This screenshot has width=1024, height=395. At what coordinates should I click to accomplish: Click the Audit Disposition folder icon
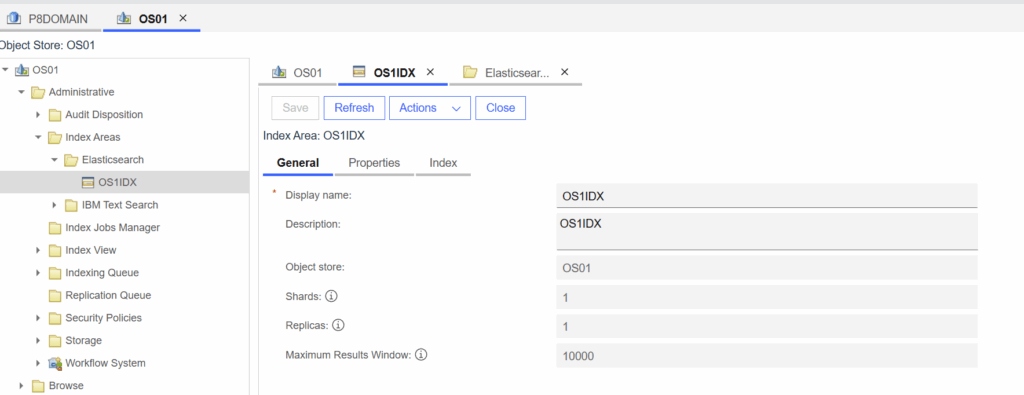tap(55, 115)
